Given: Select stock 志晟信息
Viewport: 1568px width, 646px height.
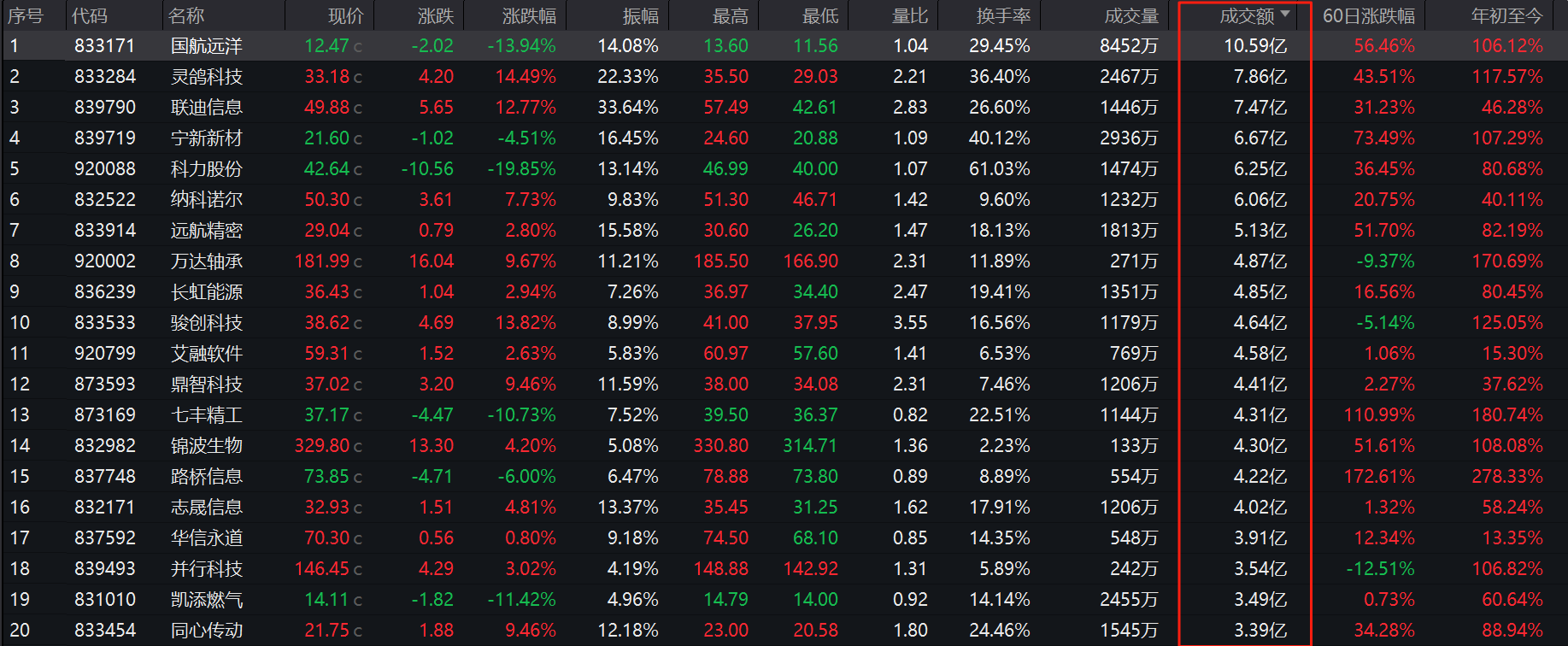Looking at the screenshot, I should (207, 508).
